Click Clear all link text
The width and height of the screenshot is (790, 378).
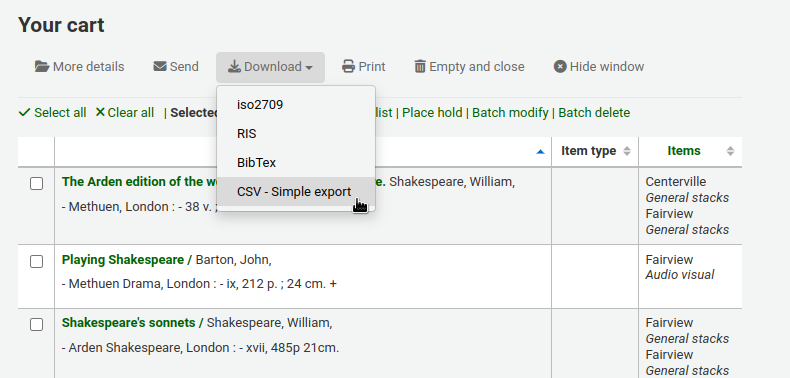(x=130, y=112)
